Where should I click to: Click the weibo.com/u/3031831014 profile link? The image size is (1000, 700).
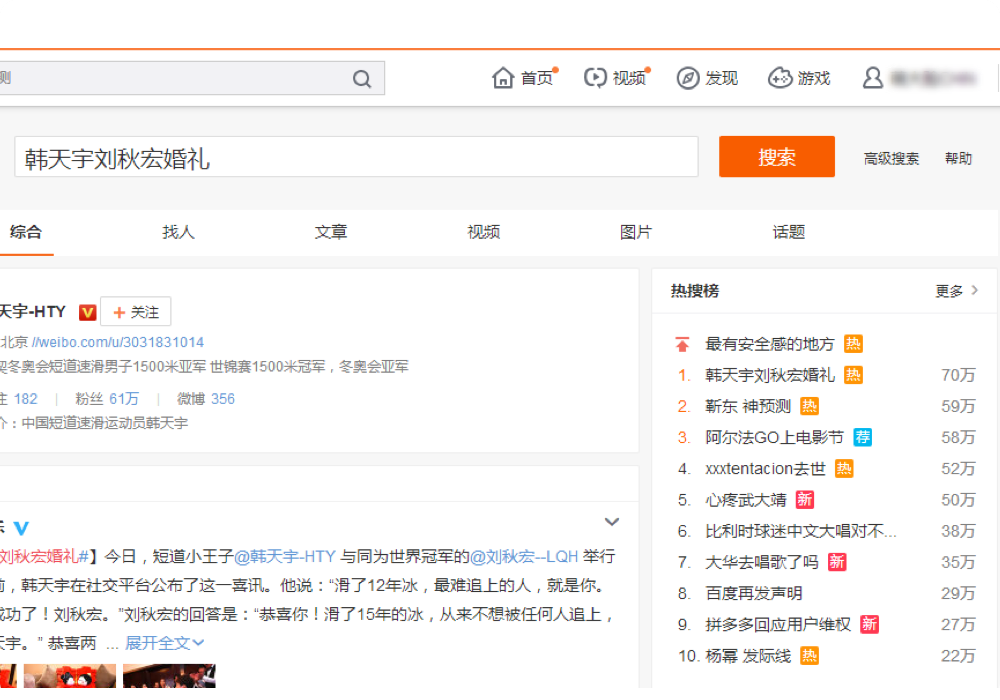[x=118, y=342]
